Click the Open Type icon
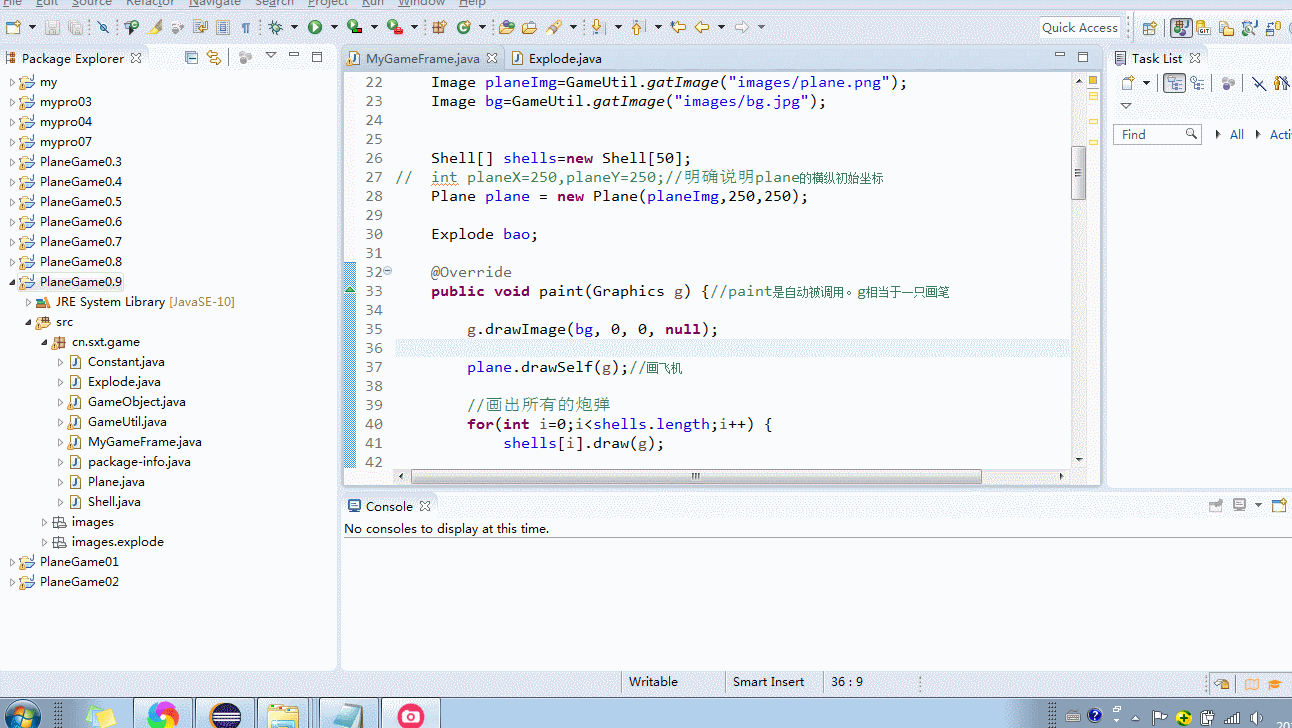1292x728 pixels. pyautogui.click(x=506, y=28)
